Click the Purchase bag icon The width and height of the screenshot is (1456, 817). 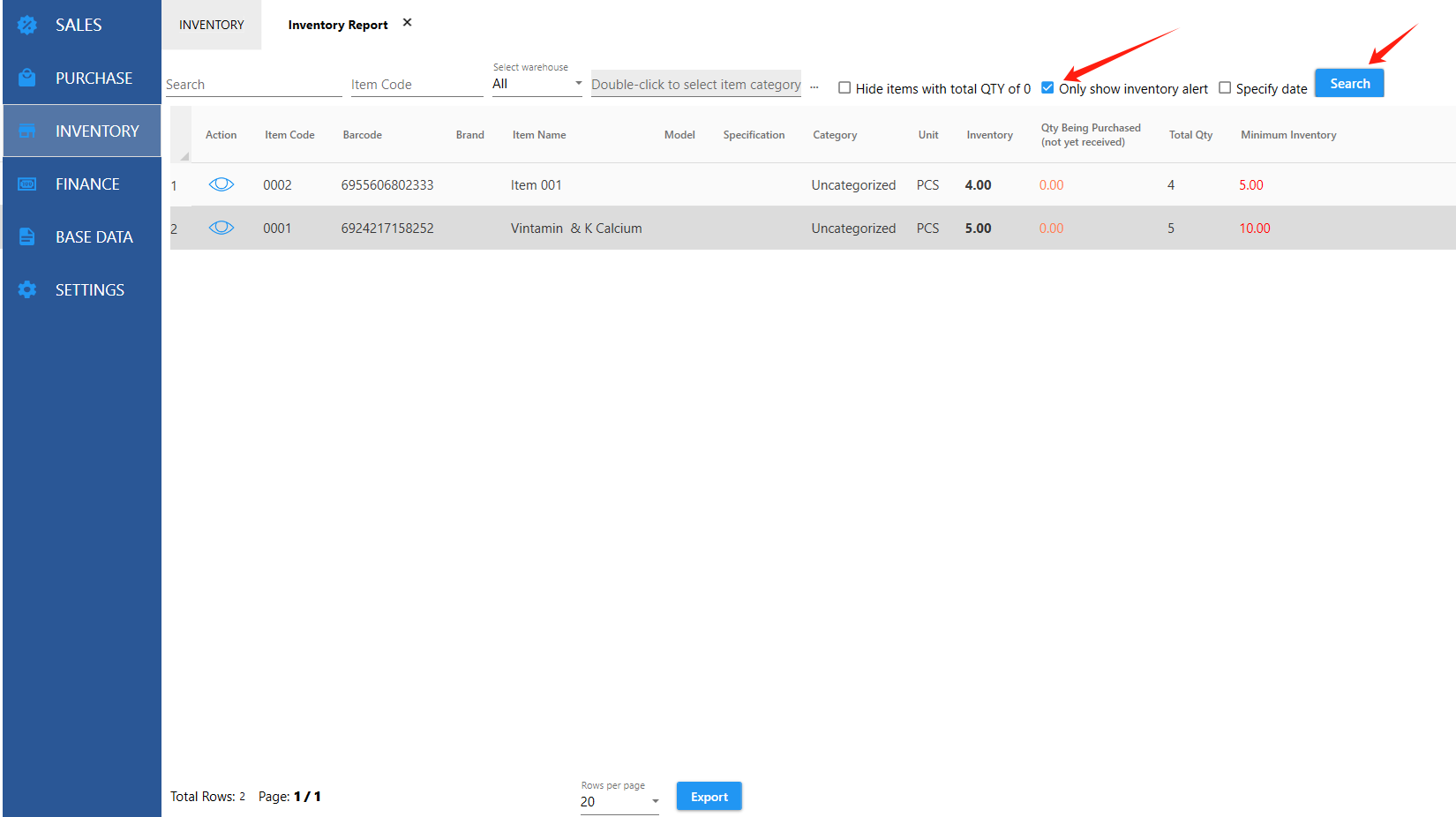click(27, 78)
